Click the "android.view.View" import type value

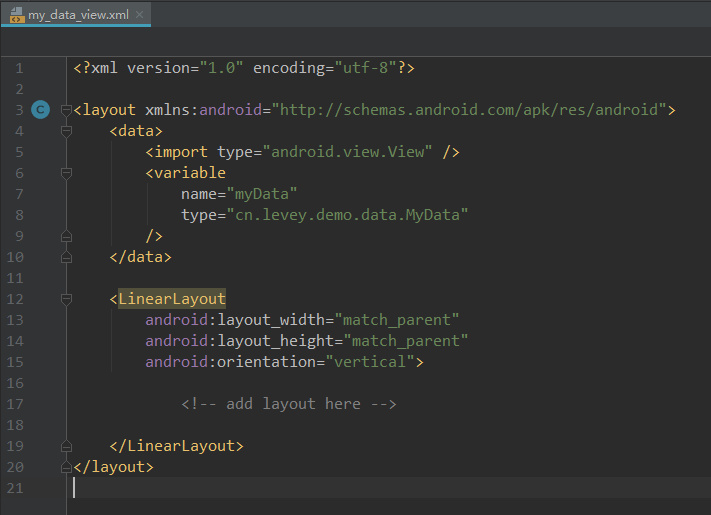347,152
